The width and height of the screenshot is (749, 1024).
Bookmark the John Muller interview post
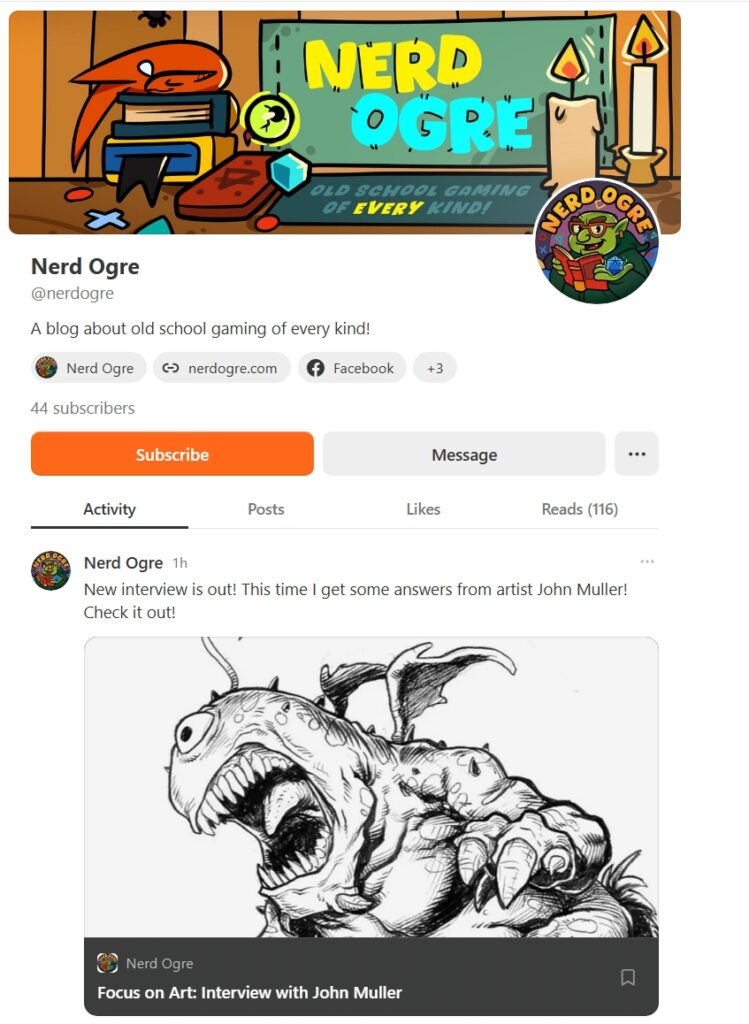[628, 977]
